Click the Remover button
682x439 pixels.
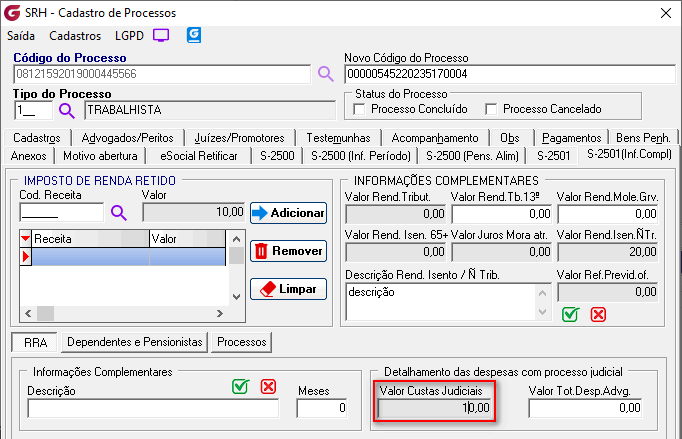288,251
